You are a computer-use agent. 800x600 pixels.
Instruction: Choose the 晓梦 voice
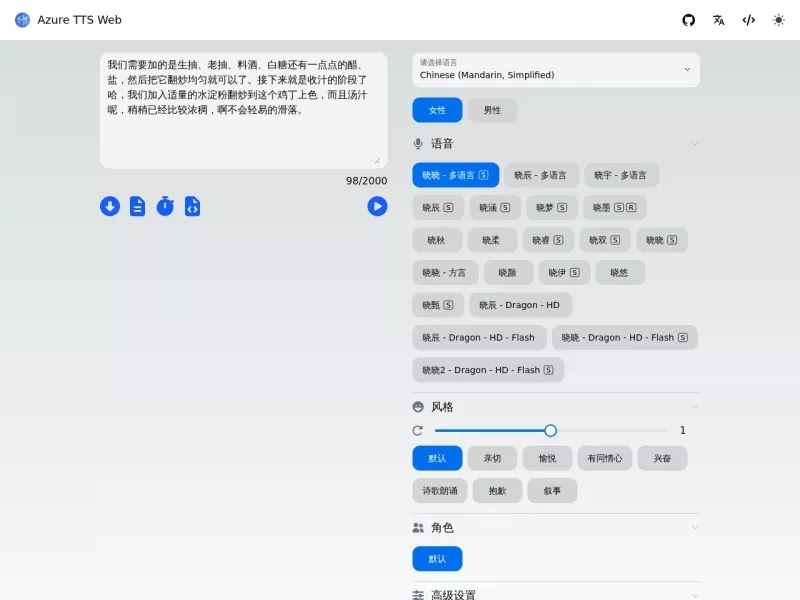(x=552, y=208)
